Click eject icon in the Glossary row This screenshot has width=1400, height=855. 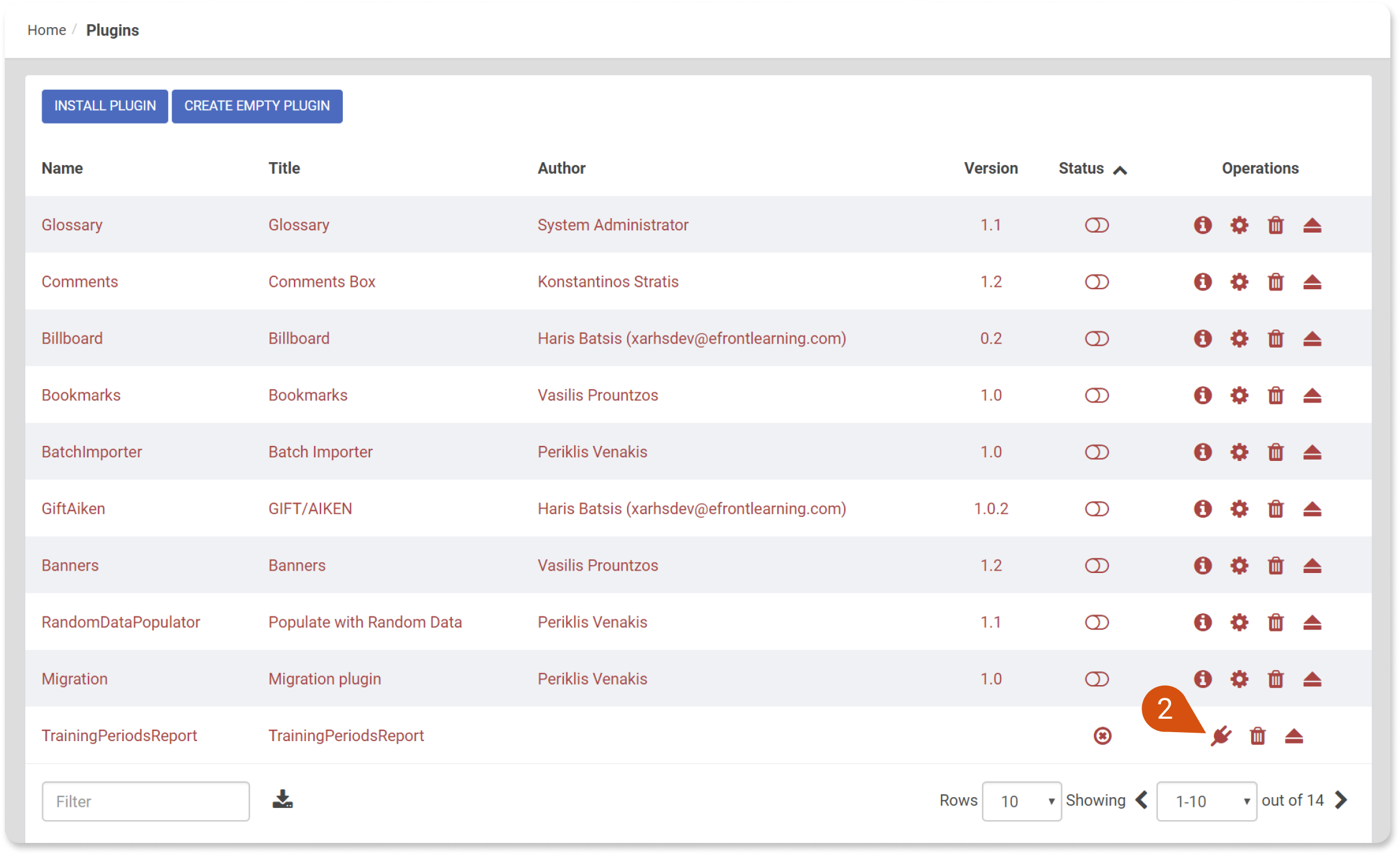point(1312,225)
